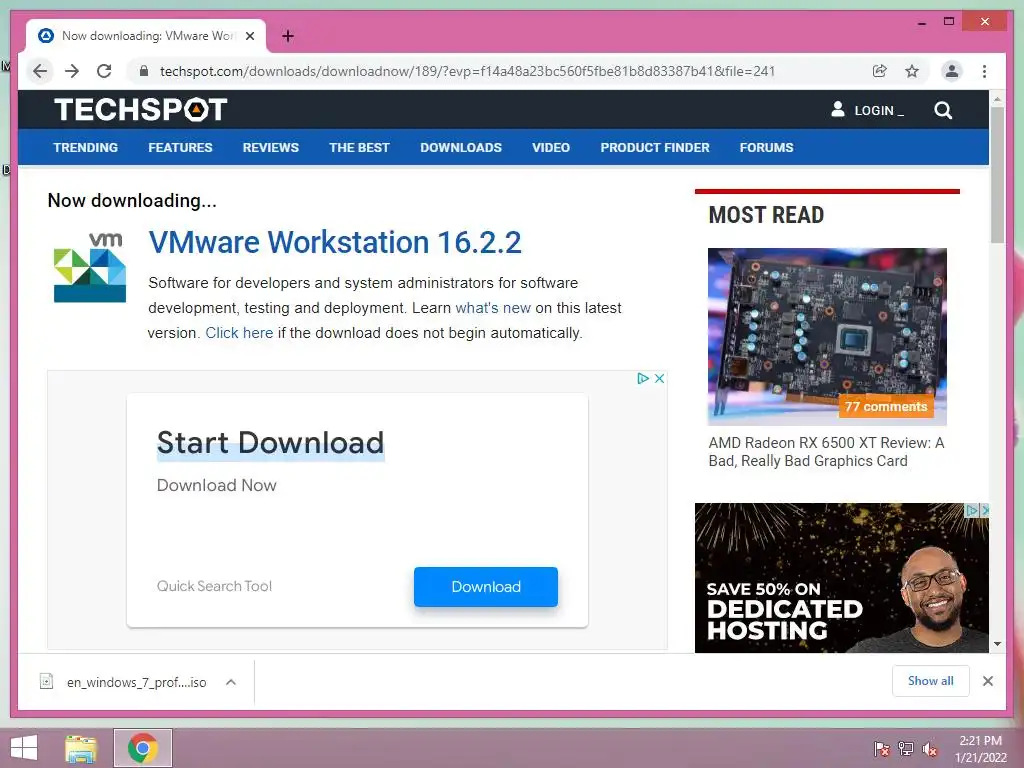Click the page vertical scrollbar thumb
This screenshot has width=1024, height=768.
(x=997, y=175)
